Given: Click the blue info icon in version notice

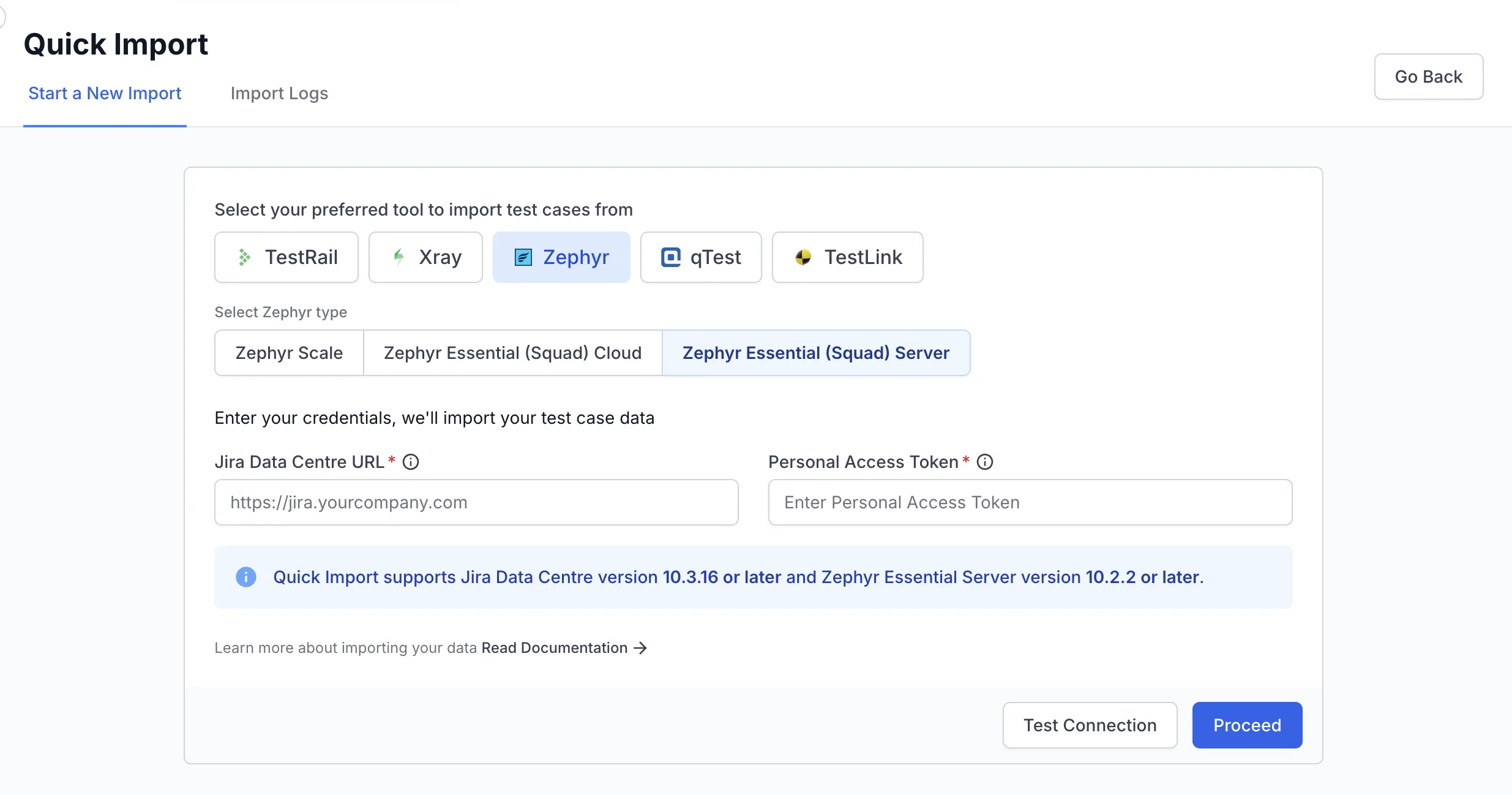Looking at the screenshot, I should tap(246, 577).
